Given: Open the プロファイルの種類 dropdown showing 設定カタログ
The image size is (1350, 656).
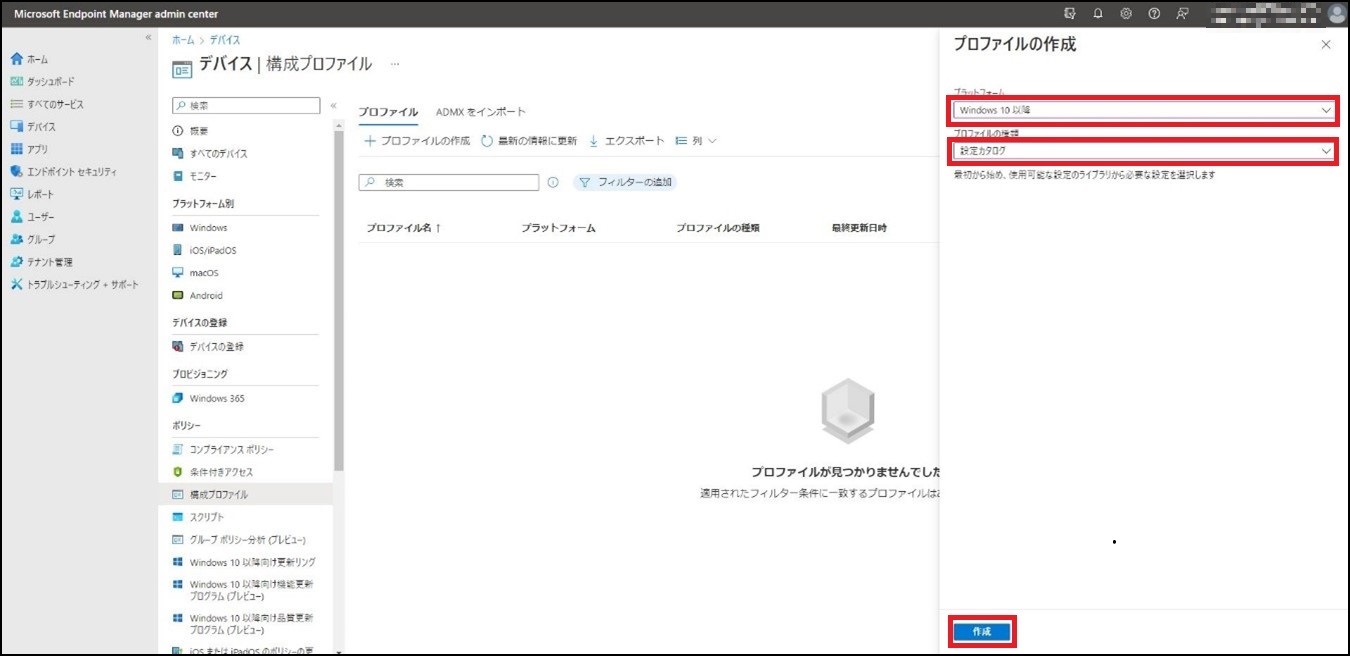Looking at the screenshot, I should point(1144,151).
